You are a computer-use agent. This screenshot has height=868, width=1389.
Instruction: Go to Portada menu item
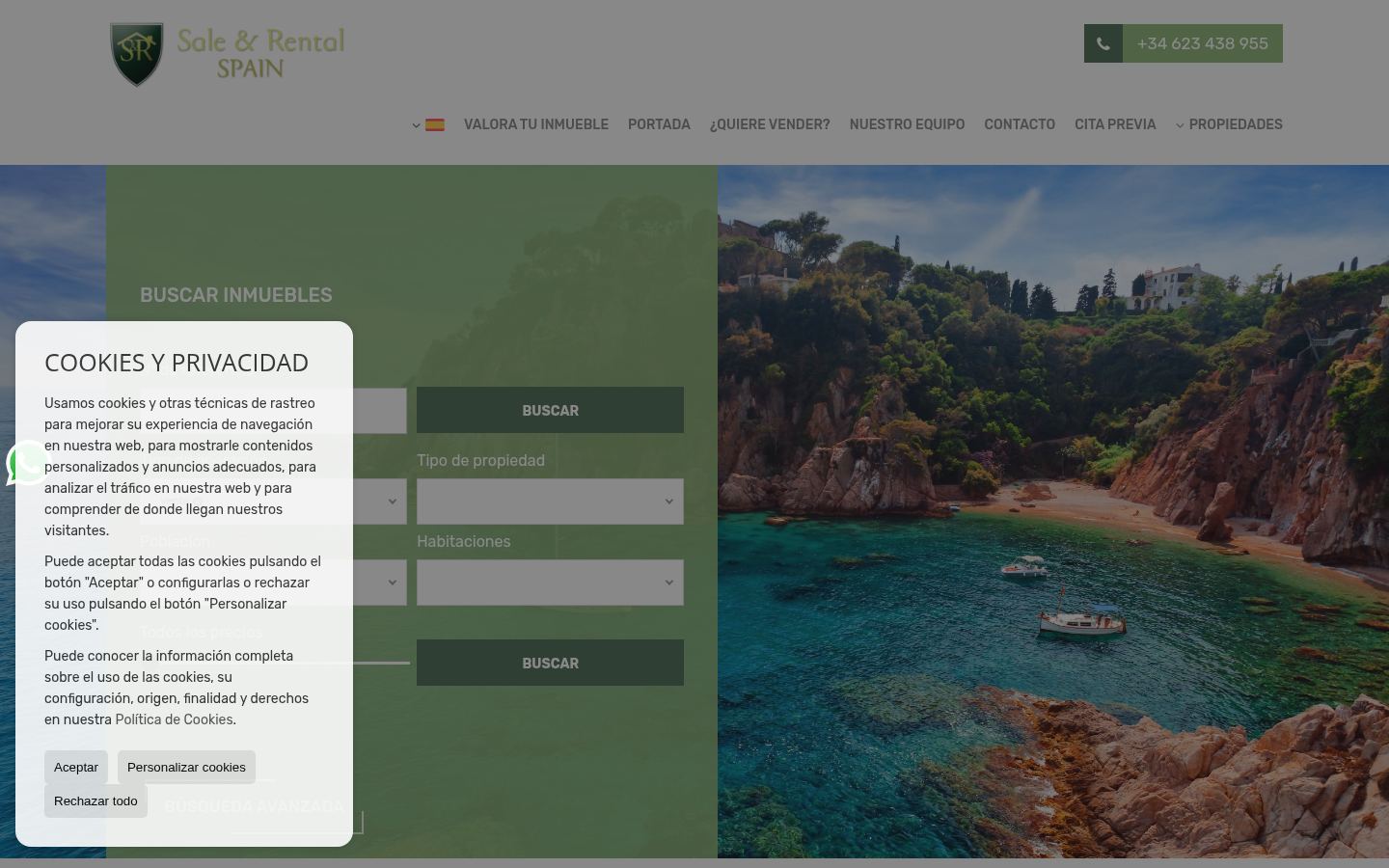coord(659,124)
